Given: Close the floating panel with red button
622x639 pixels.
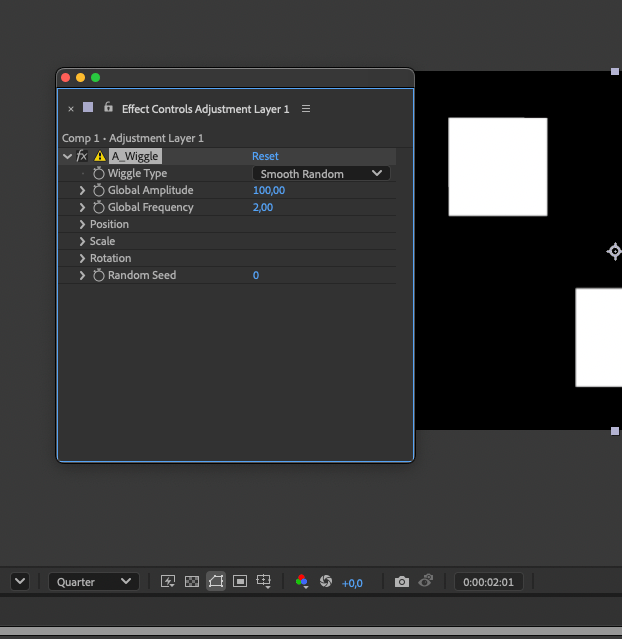Looking at the screenshot, I should point(65,77).
